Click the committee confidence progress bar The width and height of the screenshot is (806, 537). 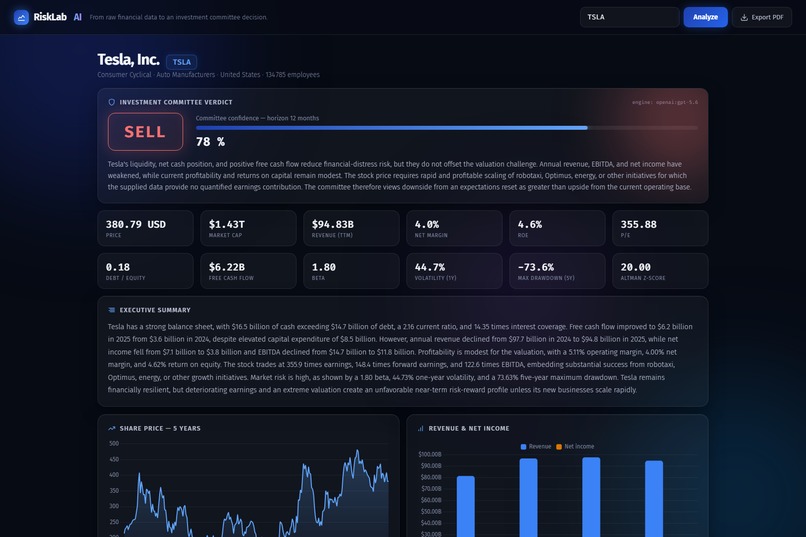[447, 128]
